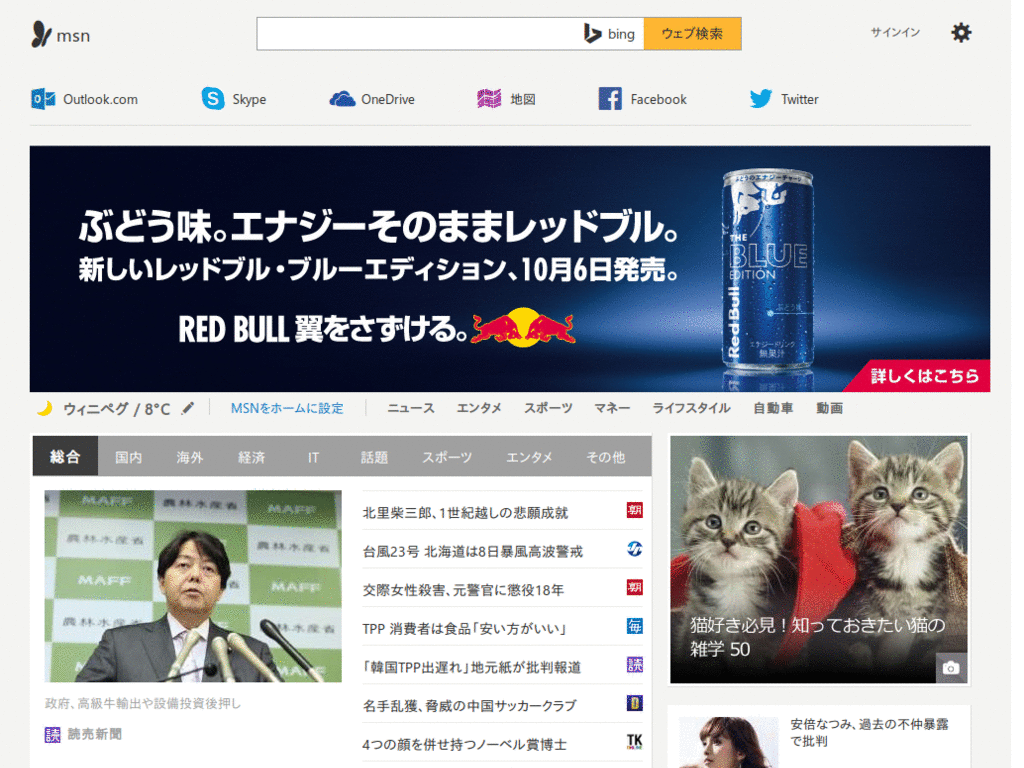1024x768 pixels.
Task: Click the ウェブ検索 search button
Action: click(692, 33)
